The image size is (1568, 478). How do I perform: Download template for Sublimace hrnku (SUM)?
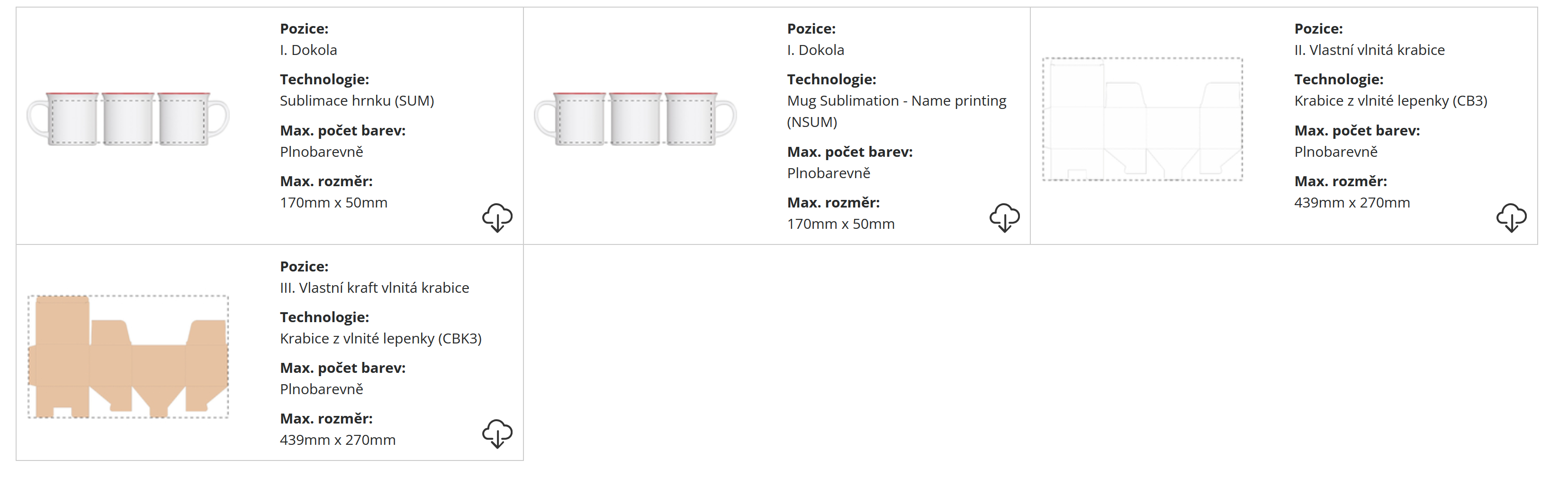(x=497, y=217)
